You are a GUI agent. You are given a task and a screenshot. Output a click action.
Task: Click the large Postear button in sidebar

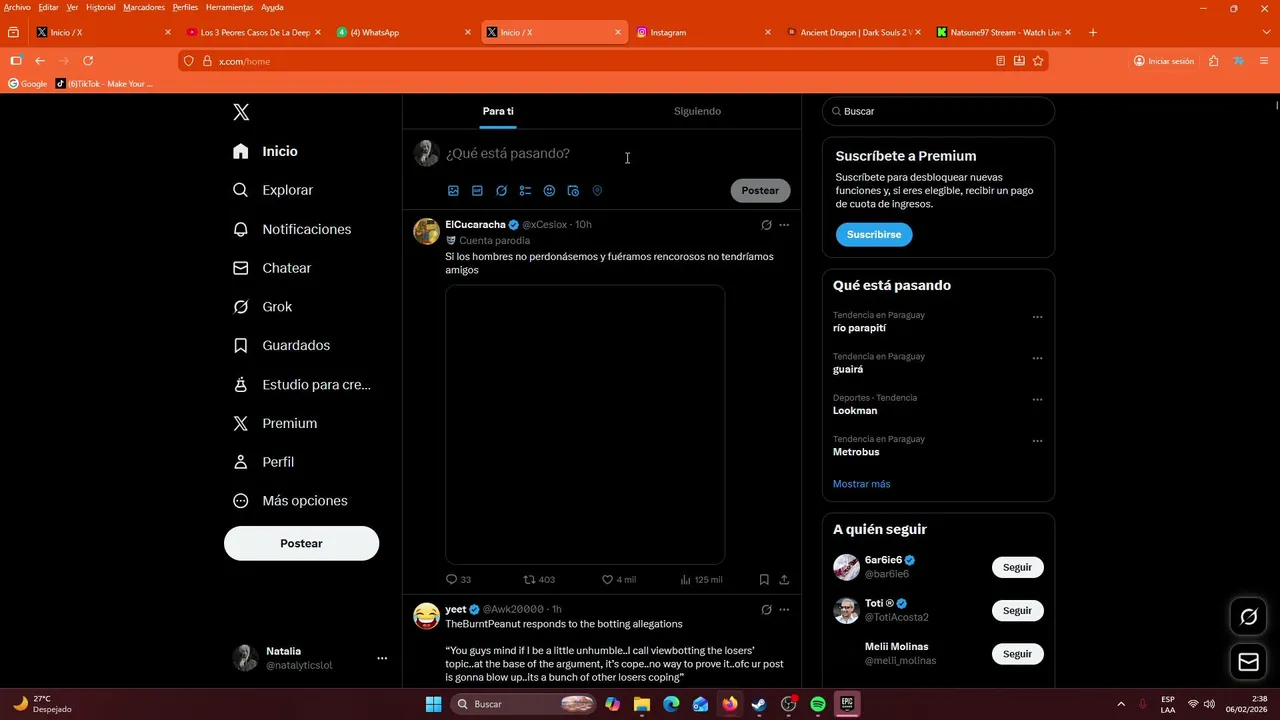point(301,543)
